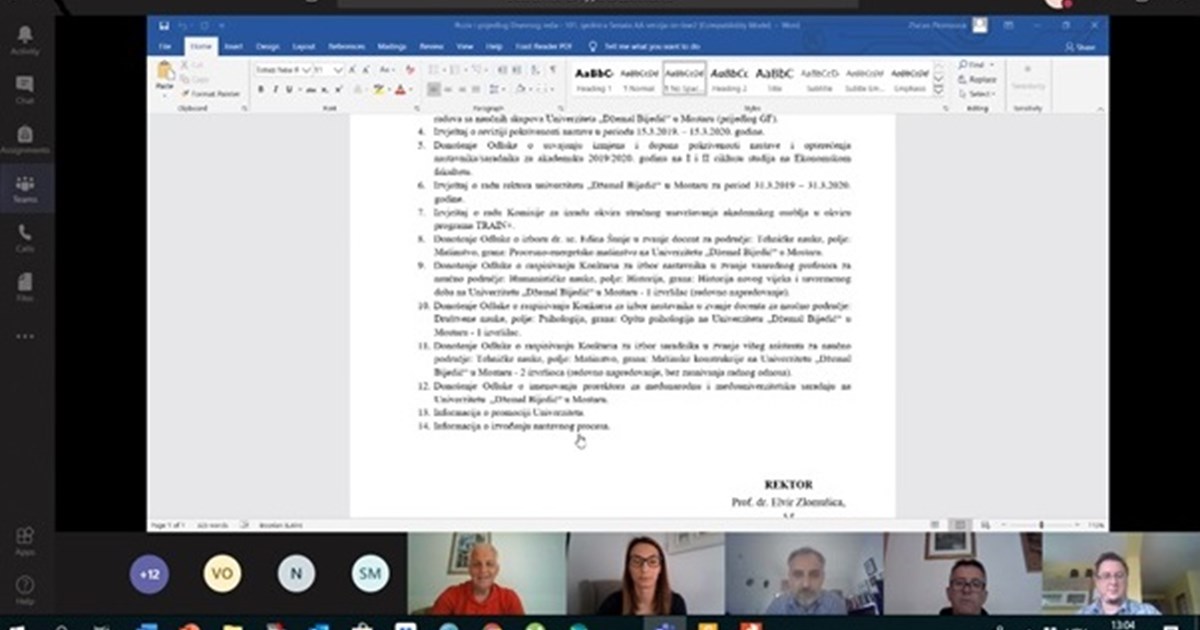
Task: Click the Replace button in Editing group
Action: tap(977, 79)
